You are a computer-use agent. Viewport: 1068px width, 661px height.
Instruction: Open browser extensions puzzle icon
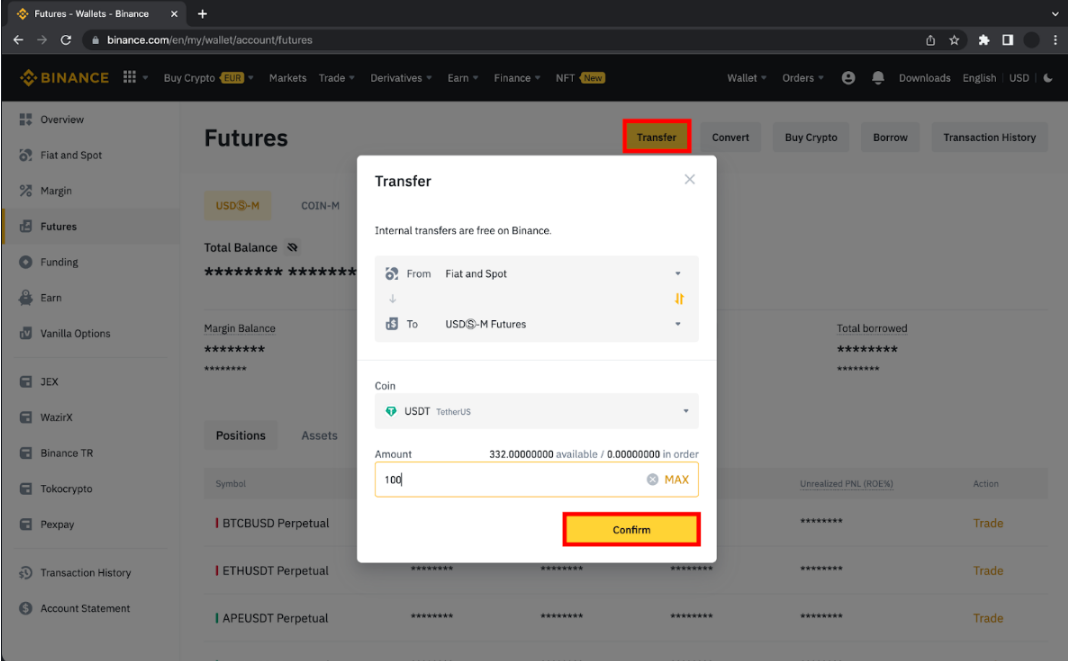coord(984,40)
